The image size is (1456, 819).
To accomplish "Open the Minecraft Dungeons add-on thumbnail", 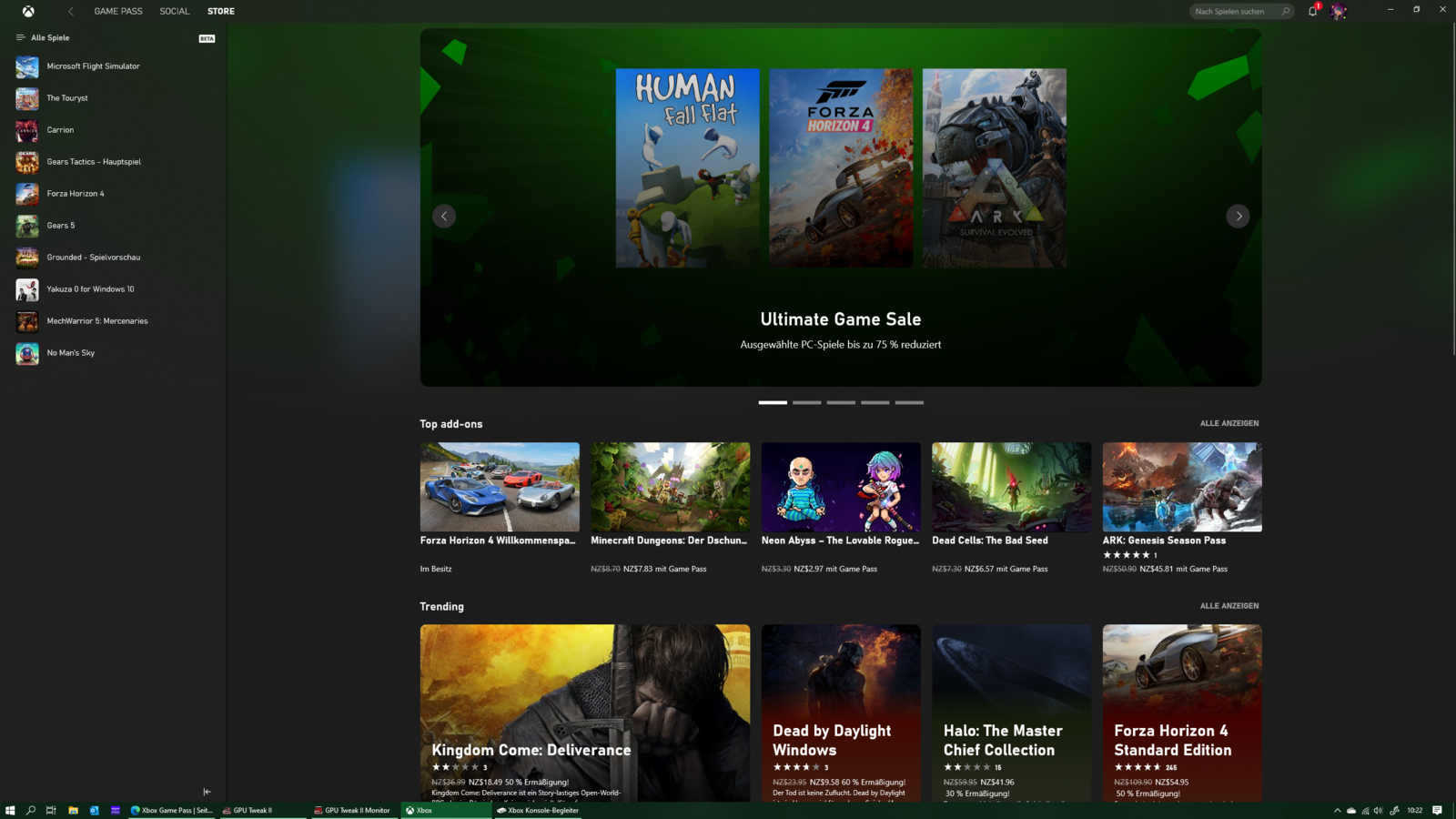I will 671,487.
